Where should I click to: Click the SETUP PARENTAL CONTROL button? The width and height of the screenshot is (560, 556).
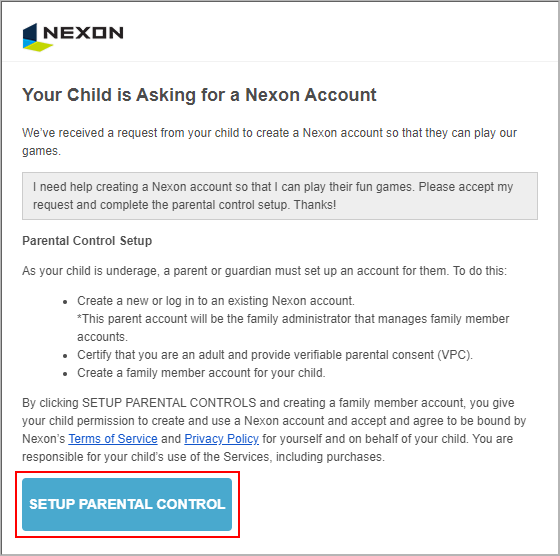[127, 504]
